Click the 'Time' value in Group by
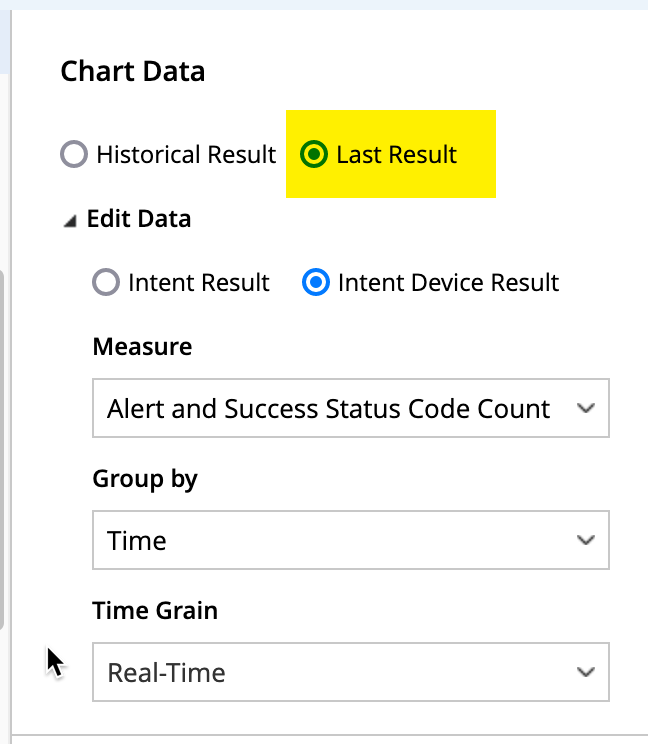 137,541
